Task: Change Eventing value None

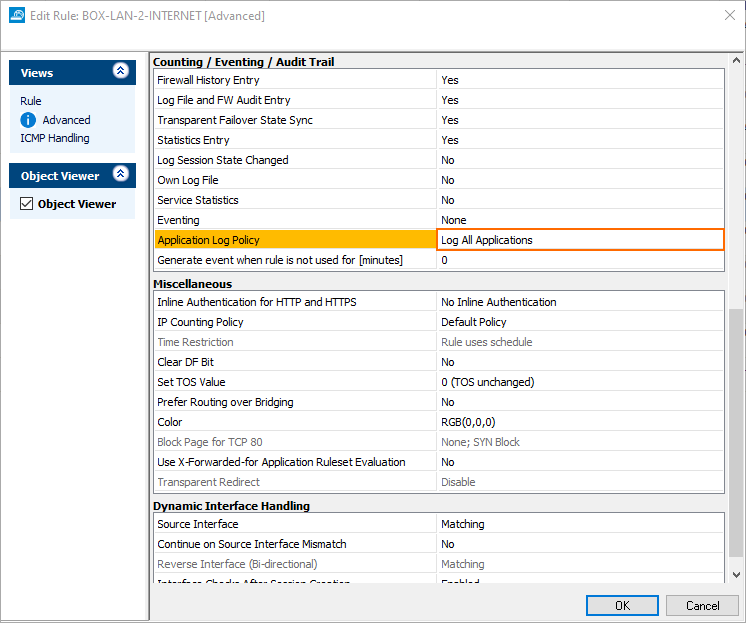Action: click(x=580, y=220)
